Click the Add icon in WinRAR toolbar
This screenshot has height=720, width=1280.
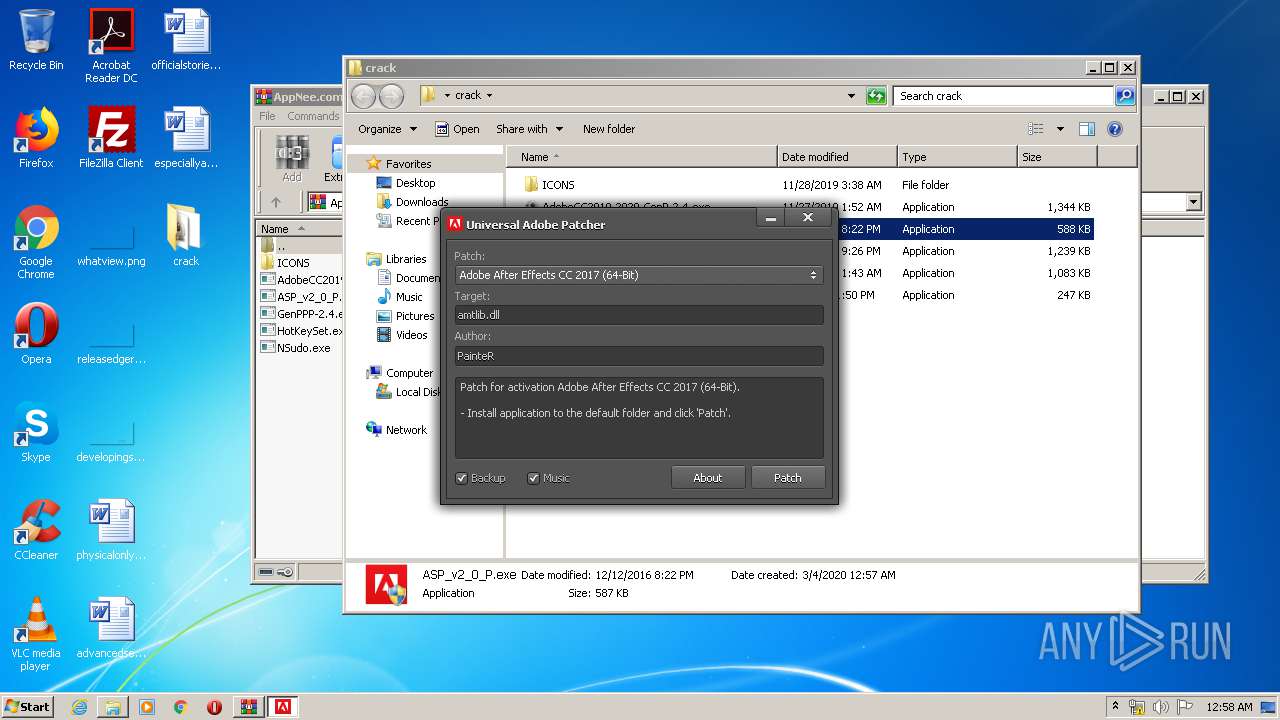click(x=291, y=159)
